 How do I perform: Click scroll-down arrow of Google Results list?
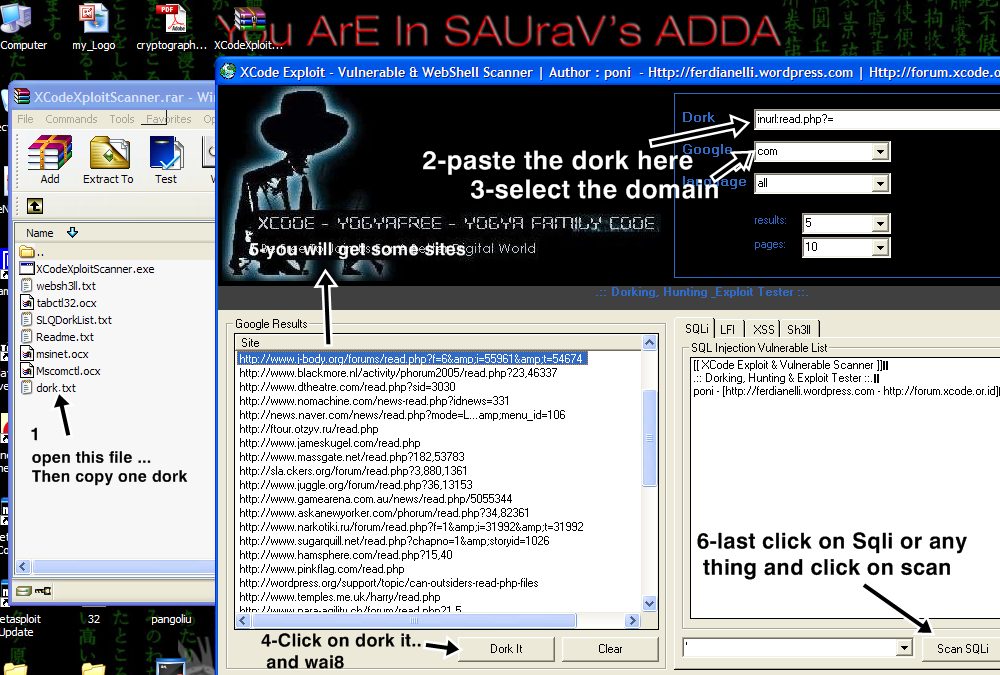649,603
